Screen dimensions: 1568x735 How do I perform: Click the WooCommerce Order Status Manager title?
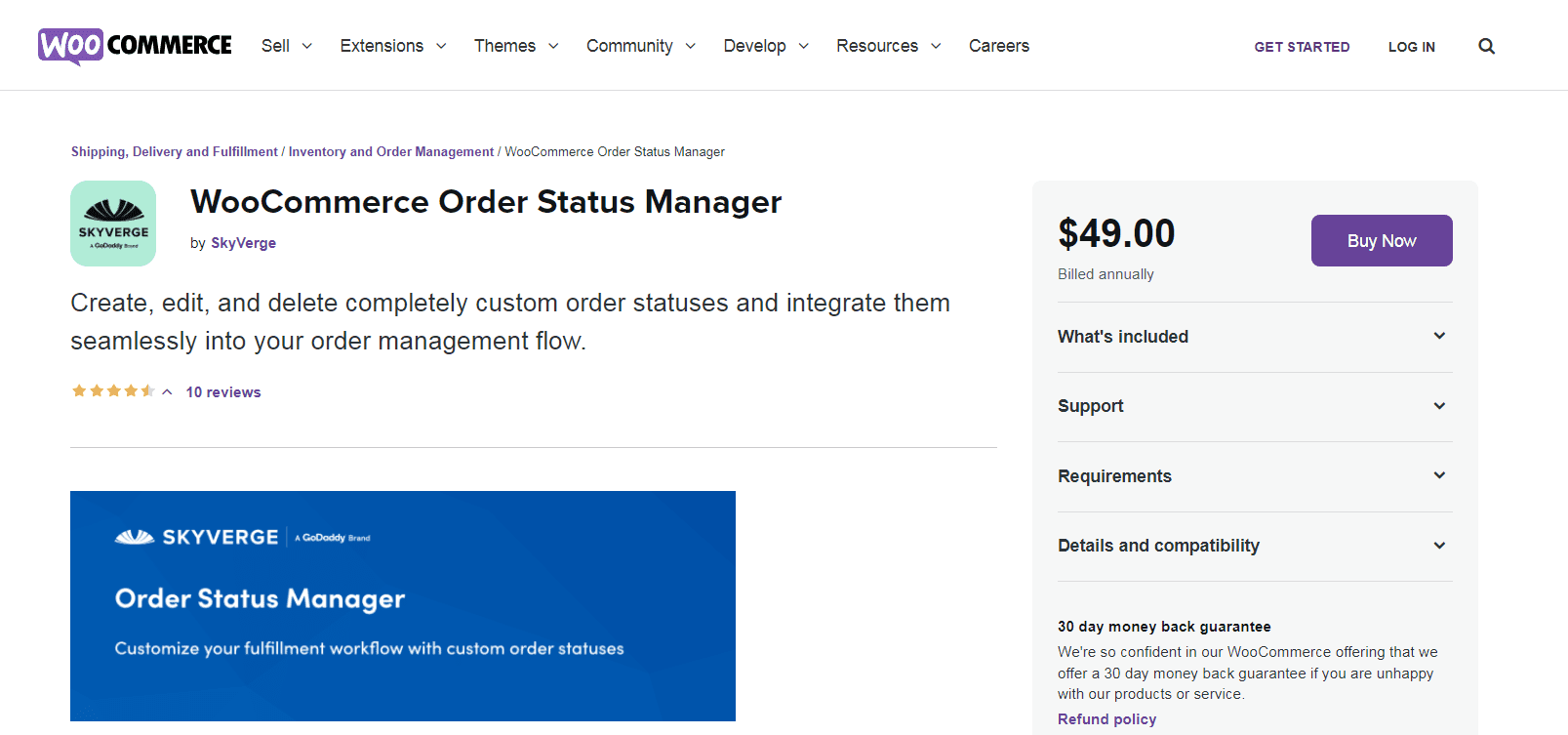486,202
